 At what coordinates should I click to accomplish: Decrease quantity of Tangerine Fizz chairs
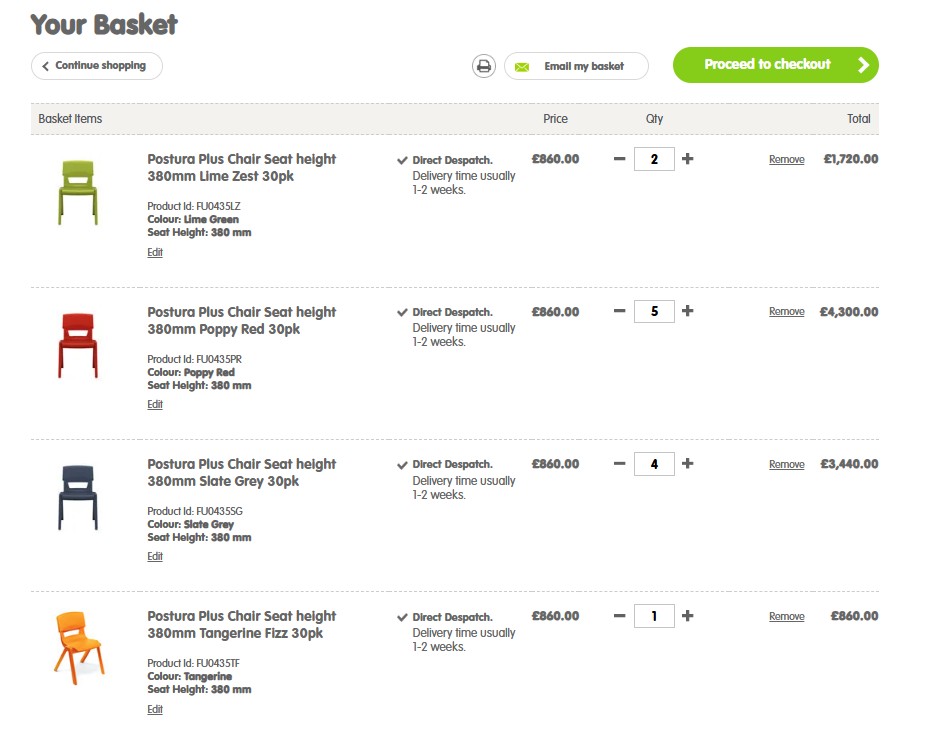click(620, 616)
